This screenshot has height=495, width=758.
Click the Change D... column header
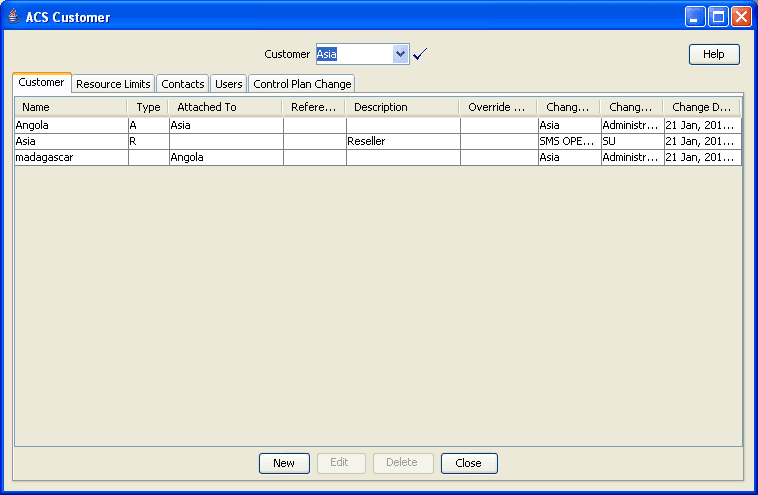(702, 107)
